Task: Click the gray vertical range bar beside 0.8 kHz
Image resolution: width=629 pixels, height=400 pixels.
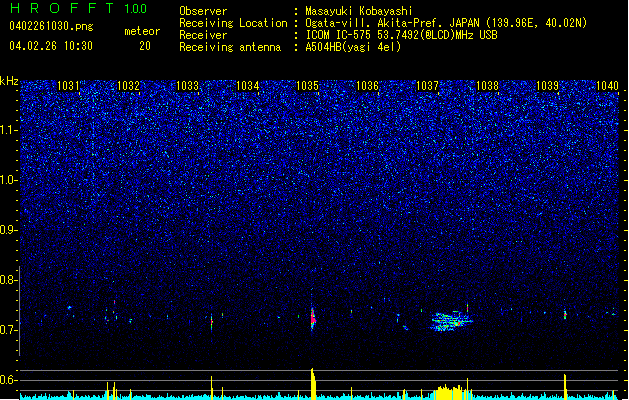Action: point(20,311)
